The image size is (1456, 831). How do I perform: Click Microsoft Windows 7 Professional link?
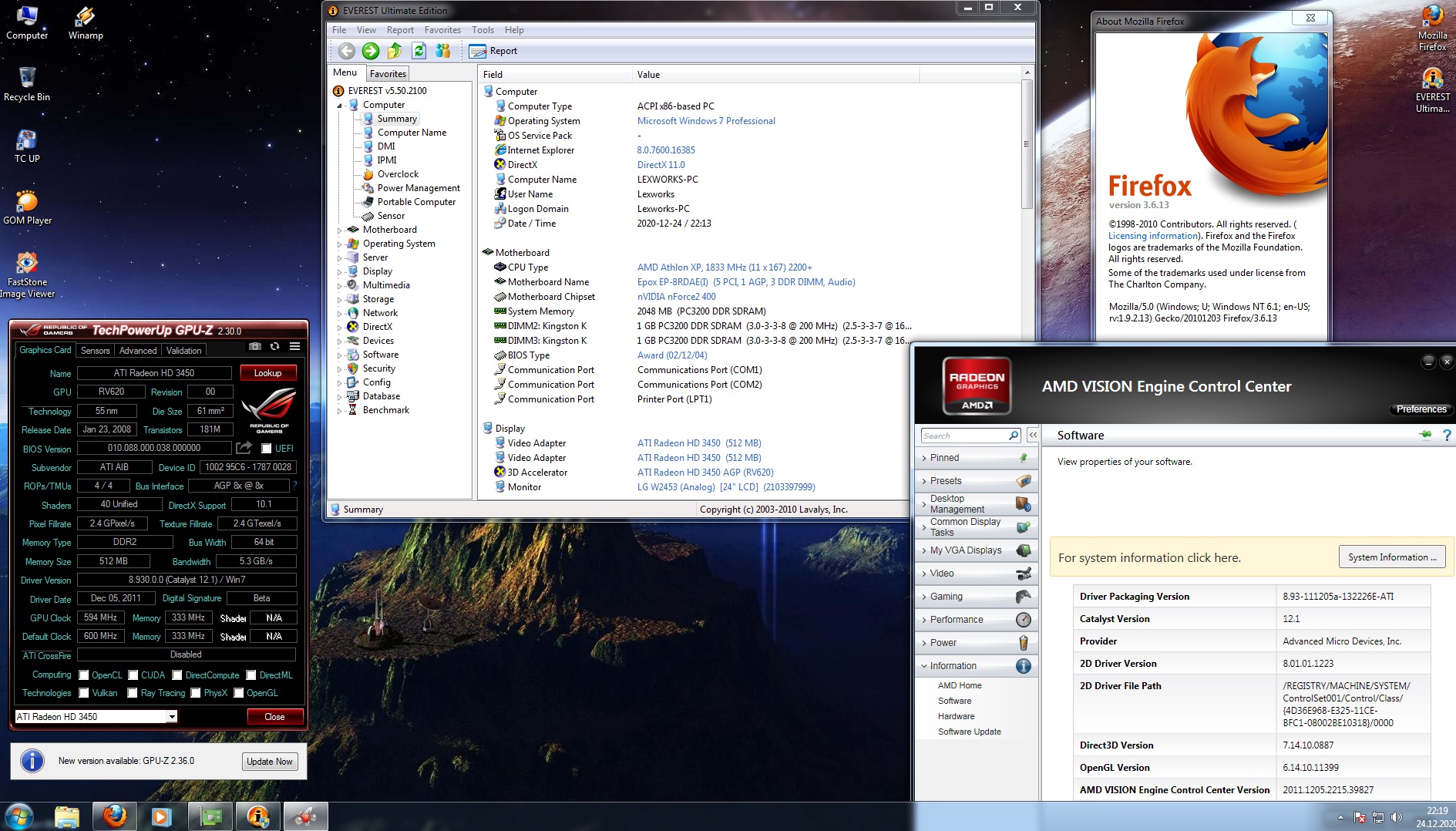coord(706,121)
